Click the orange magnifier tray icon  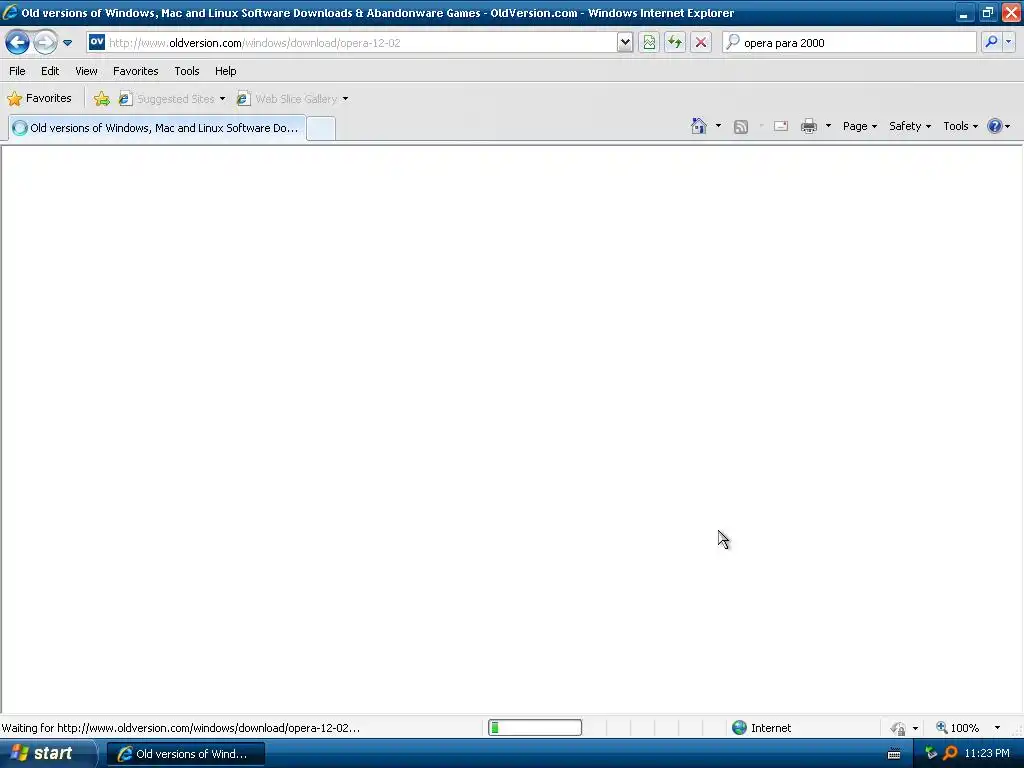tap(950, 753)
